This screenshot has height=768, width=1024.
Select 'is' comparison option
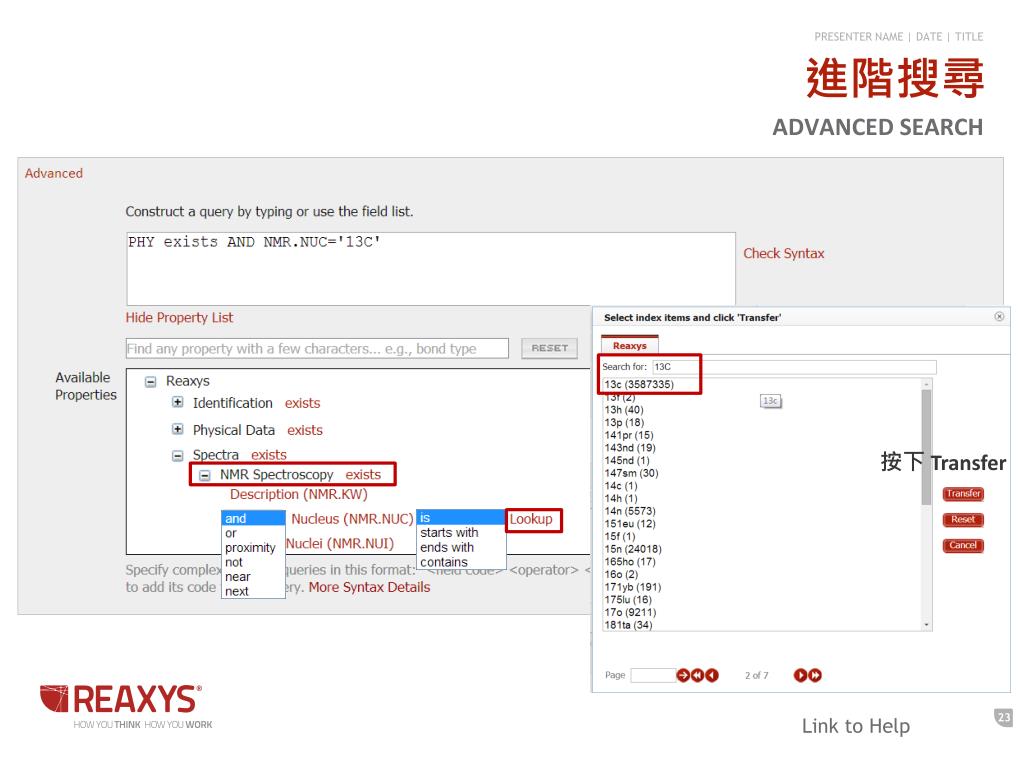pos(461,518)
